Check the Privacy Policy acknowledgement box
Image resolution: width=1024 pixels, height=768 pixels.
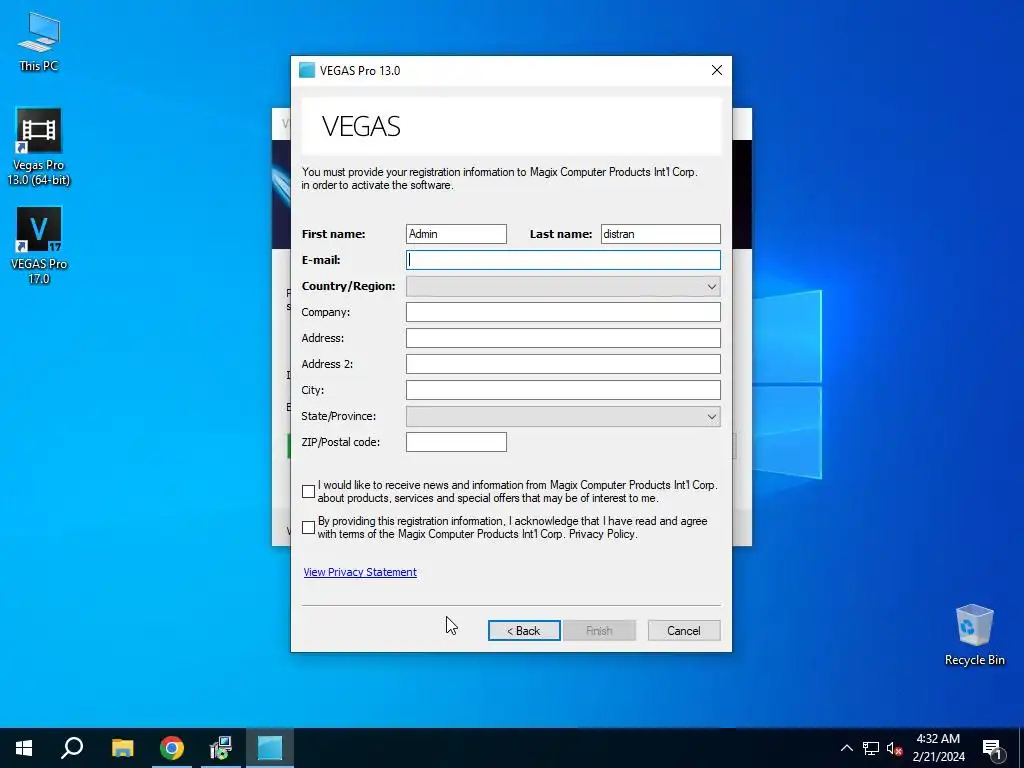click(308, 528)
